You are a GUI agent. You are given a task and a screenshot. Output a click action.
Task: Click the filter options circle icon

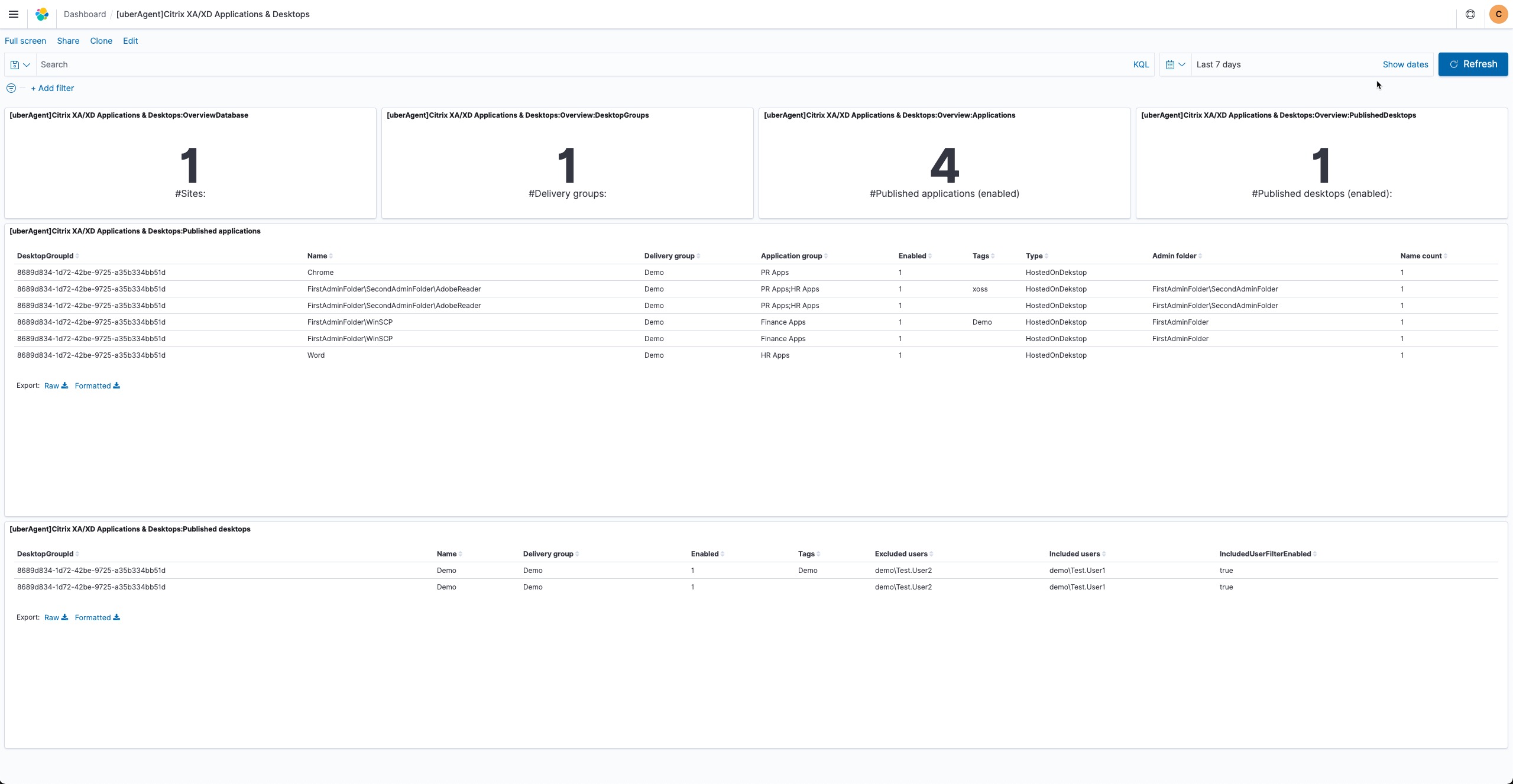(11, 88)
